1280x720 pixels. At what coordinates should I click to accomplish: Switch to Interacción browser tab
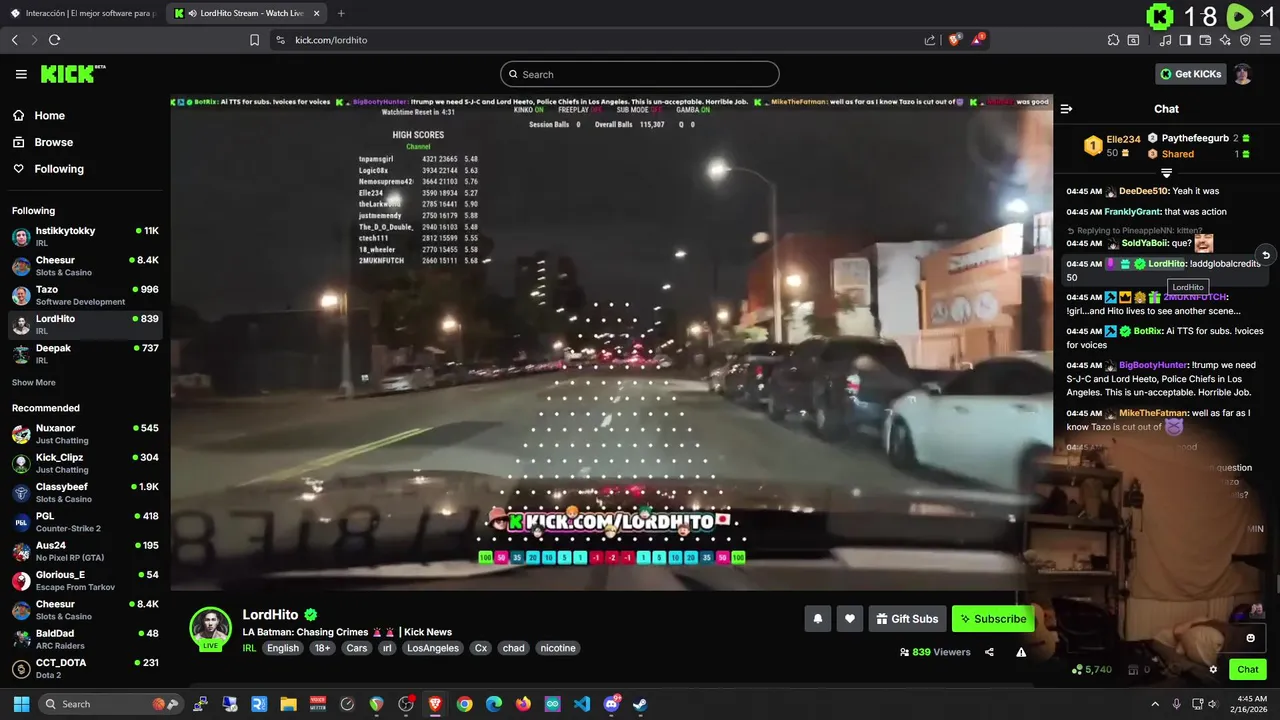click(x=83, y=13)
